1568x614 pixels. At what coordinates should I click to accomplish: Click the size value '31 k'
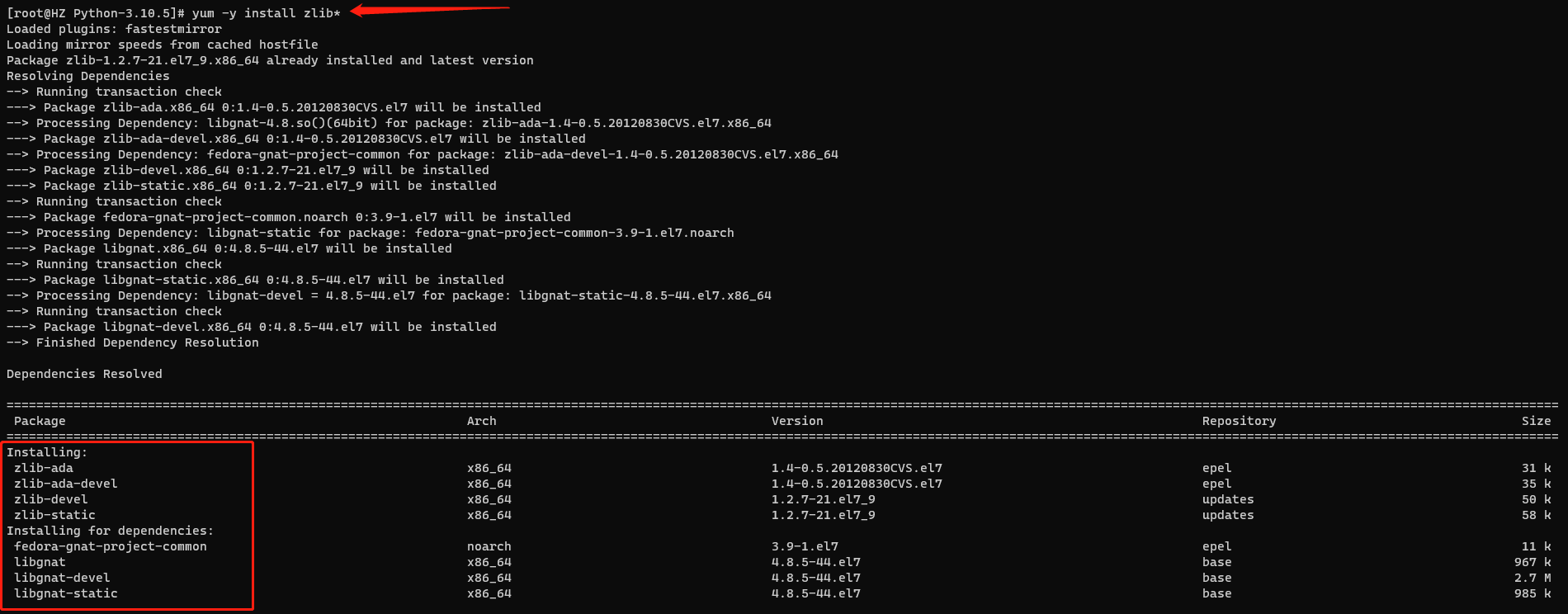pos(1537,468)
